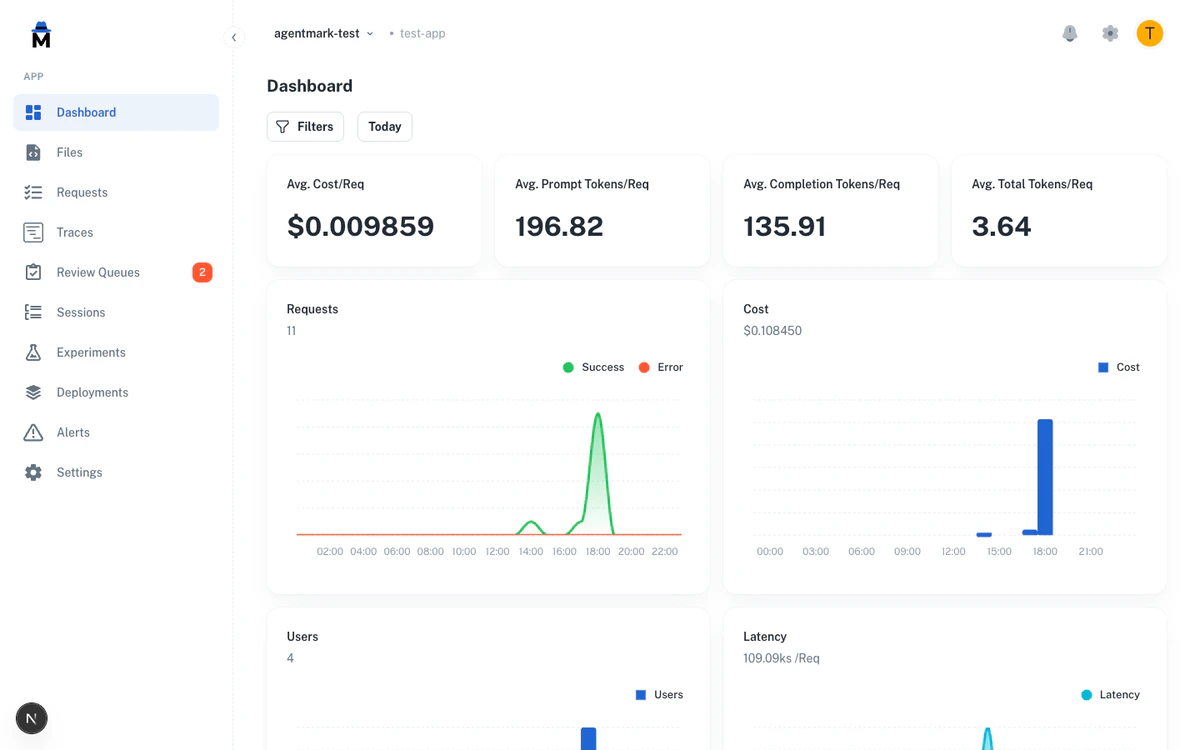Toggle the Error series in Requests legend
The height and width of the screenshot is (750, 1200).
pyautogui.click(x=660, y=367)
